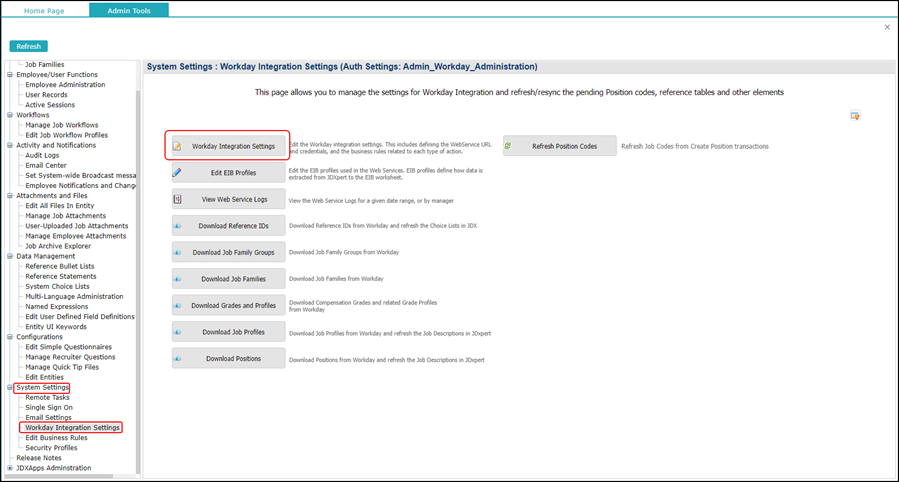Screen dimensions: 899x482
Task: Click the cloud icon beside Download Positions
Action: coord(177,359)
